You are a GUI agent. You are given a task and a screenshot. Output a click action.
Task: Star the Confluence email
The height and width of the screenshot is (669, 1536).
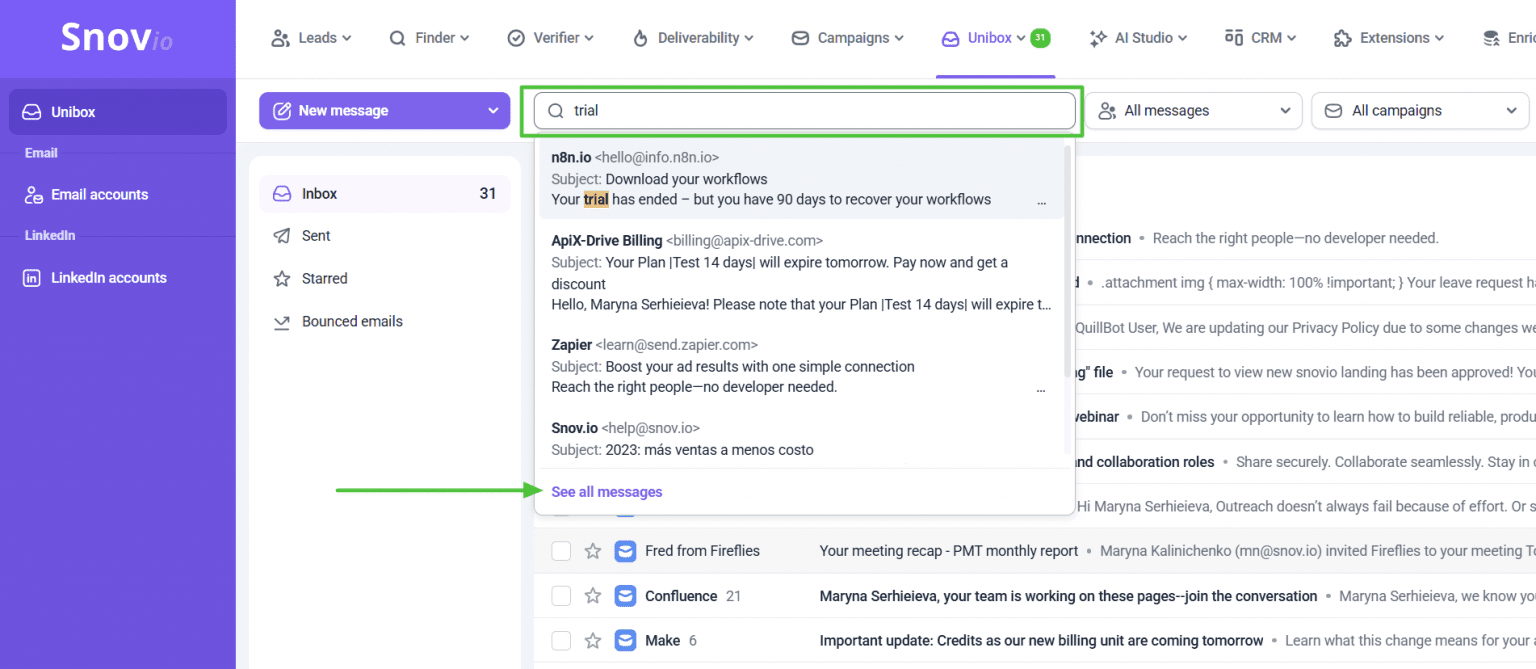coord(593,596)
